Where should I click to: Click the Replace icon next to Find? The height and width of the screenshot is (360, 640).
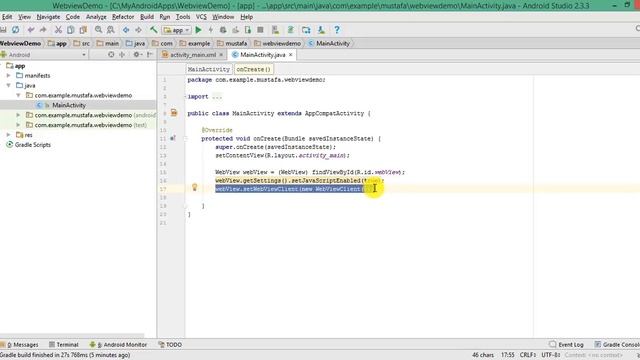click(x=111, y=30)
